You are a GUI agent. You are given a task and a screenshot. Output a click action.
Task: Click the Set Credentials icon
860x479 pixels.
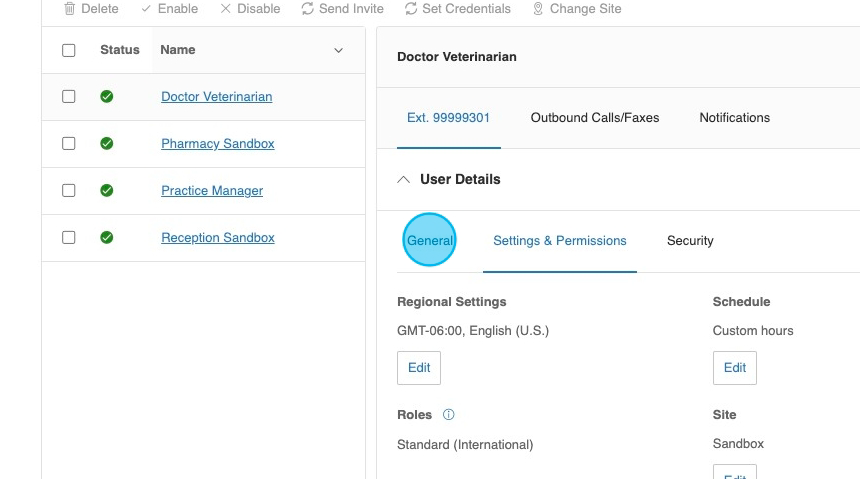point(411,9)
